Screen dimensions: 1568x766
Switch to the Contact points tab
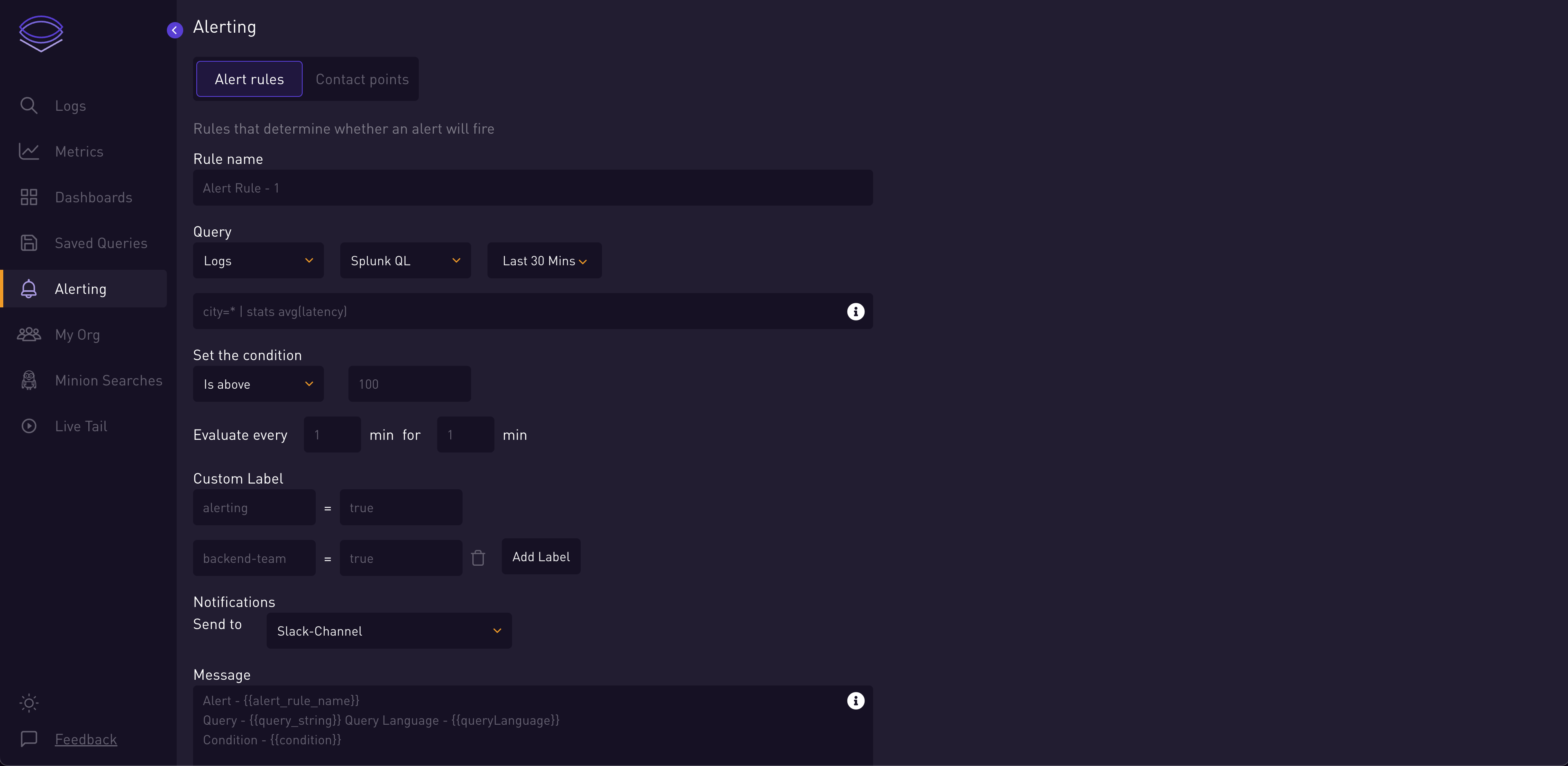click(x=362, y=78)
